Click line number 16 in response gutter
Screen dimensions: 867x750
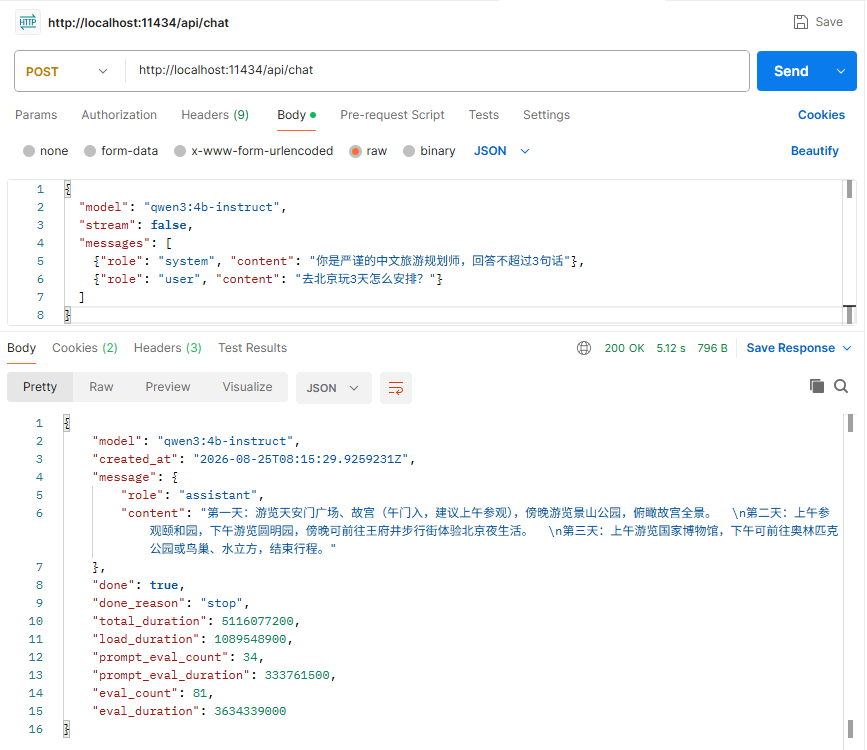(35, 729)
